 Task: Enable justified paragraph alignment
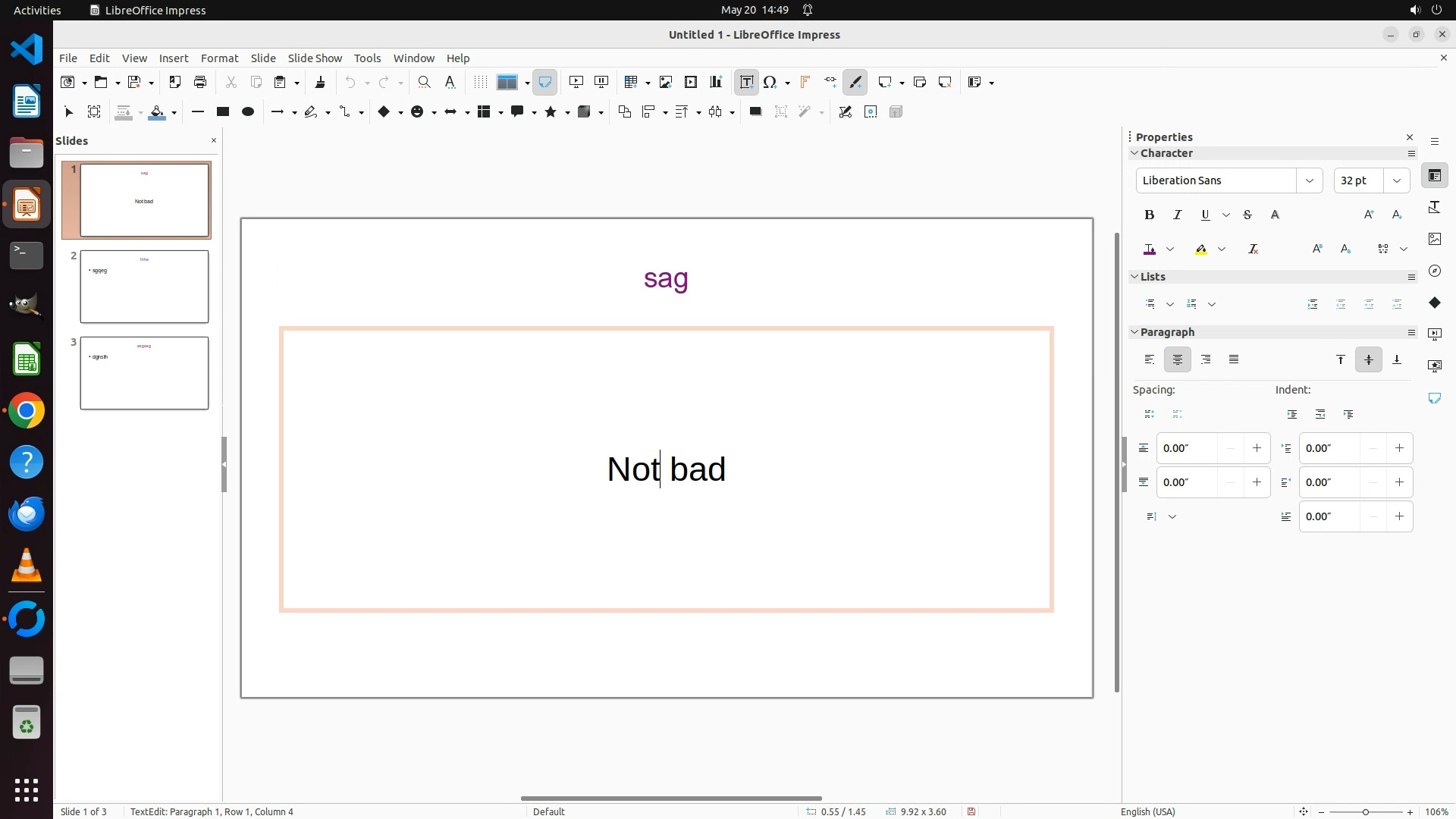click(x=1234, y=359)
